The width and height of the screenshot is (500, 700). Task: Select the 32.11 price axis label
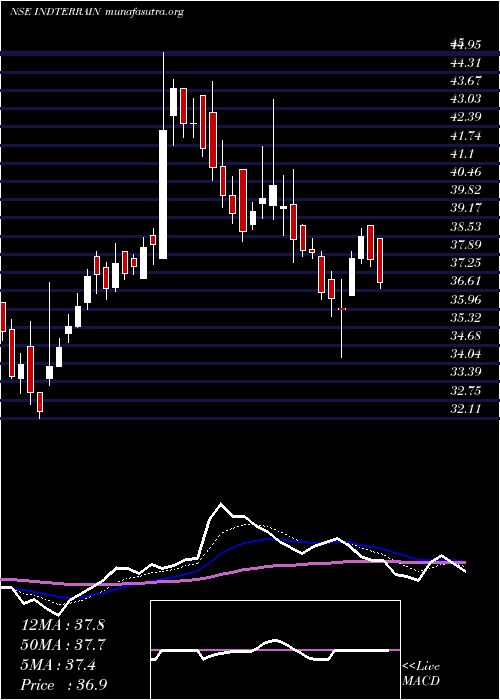coord(465,408)
